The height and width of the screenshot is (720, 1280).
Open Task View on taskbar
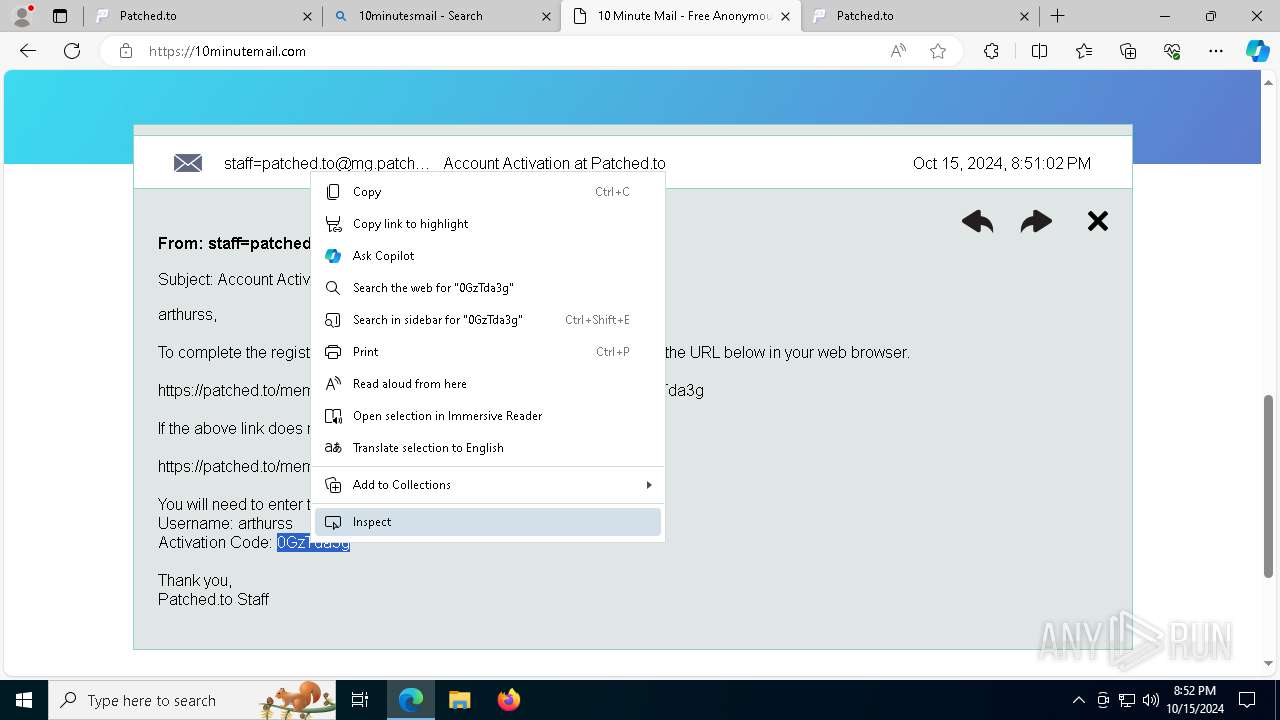[361, 700]
